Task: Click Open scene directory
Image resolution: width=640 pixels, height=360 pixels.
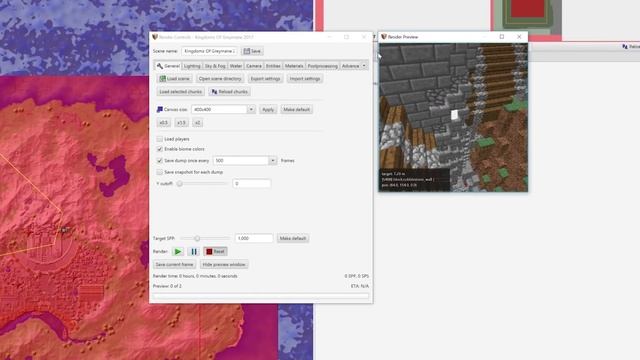Action: (x=220, y=78)
